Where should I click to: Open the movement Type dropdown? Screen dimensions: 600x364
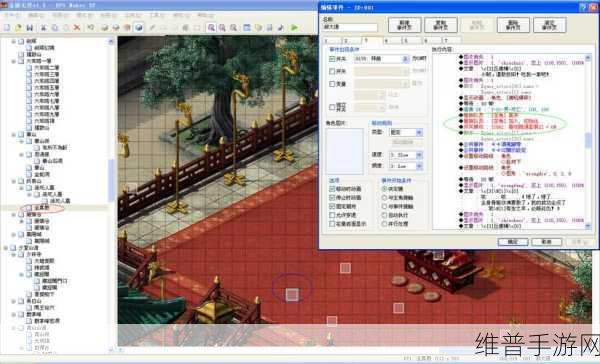pos(419,132)
